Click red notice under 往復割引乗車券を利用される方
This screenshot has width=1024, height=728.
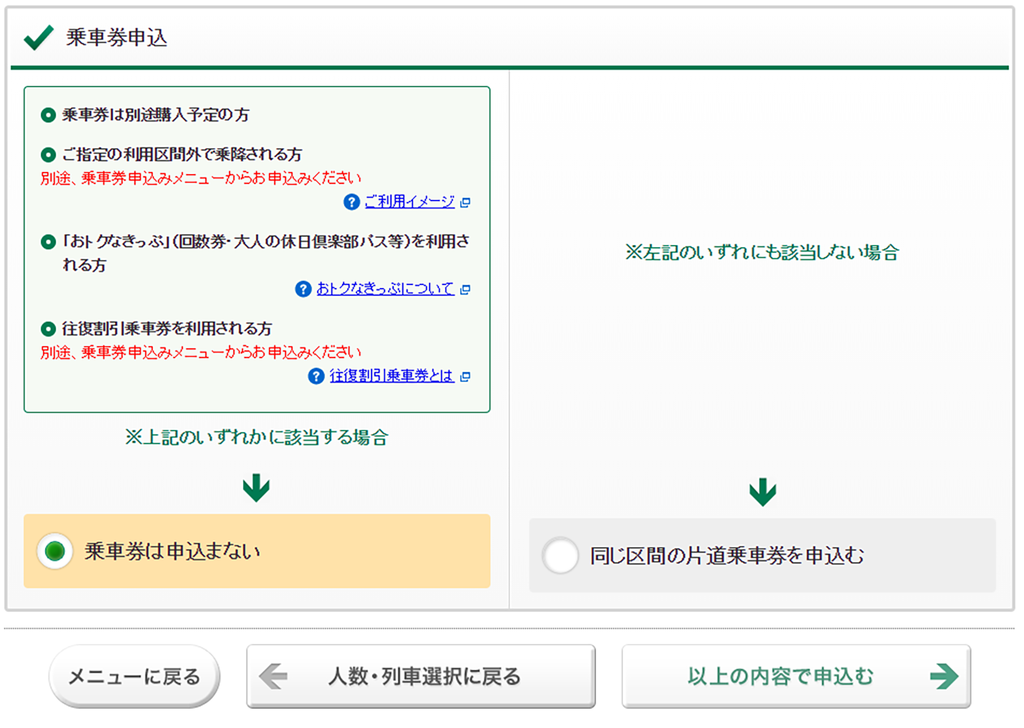point(201,353)
